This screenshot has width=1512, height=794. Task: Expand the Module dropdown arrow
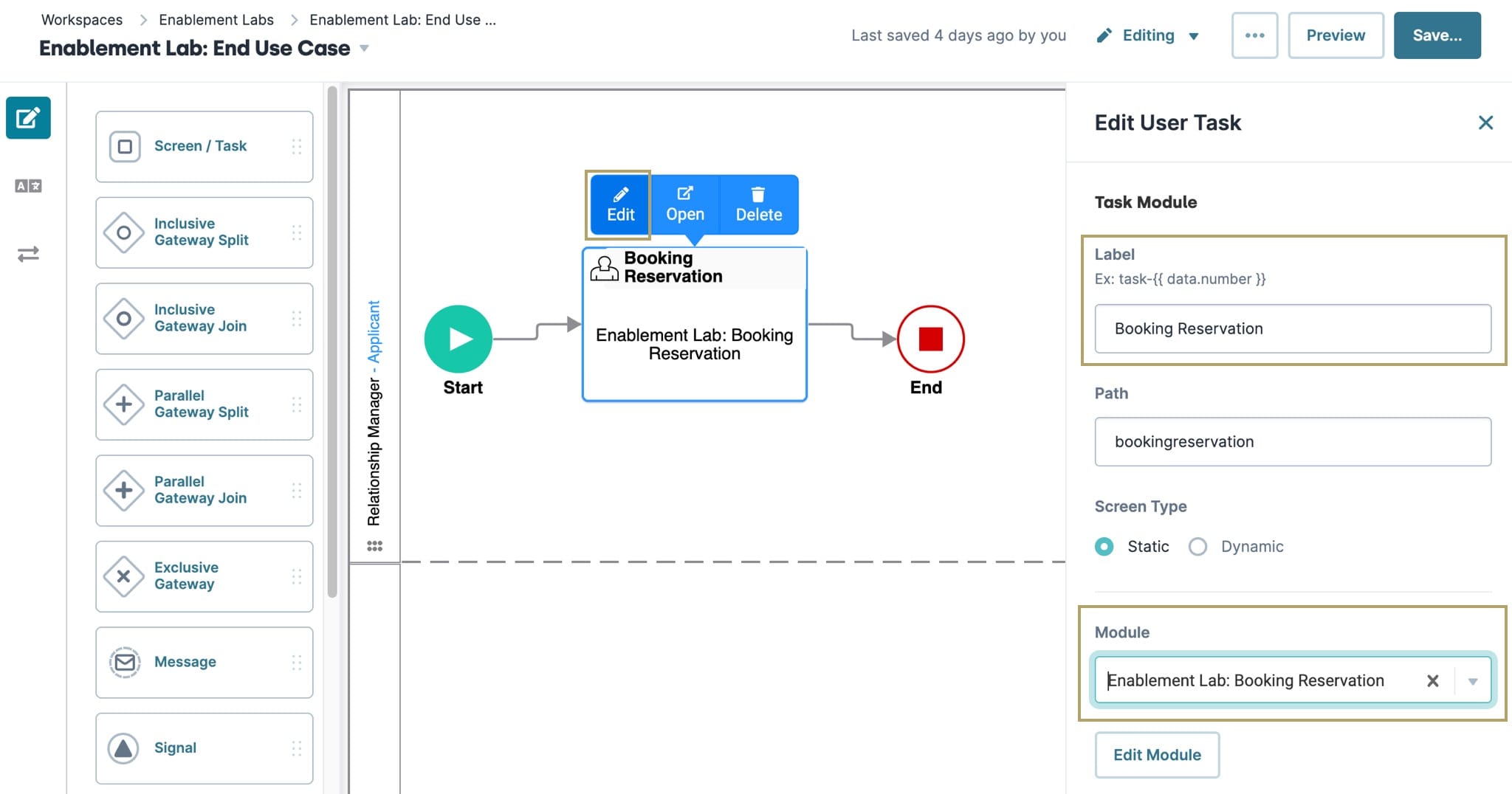[1473, 680]
